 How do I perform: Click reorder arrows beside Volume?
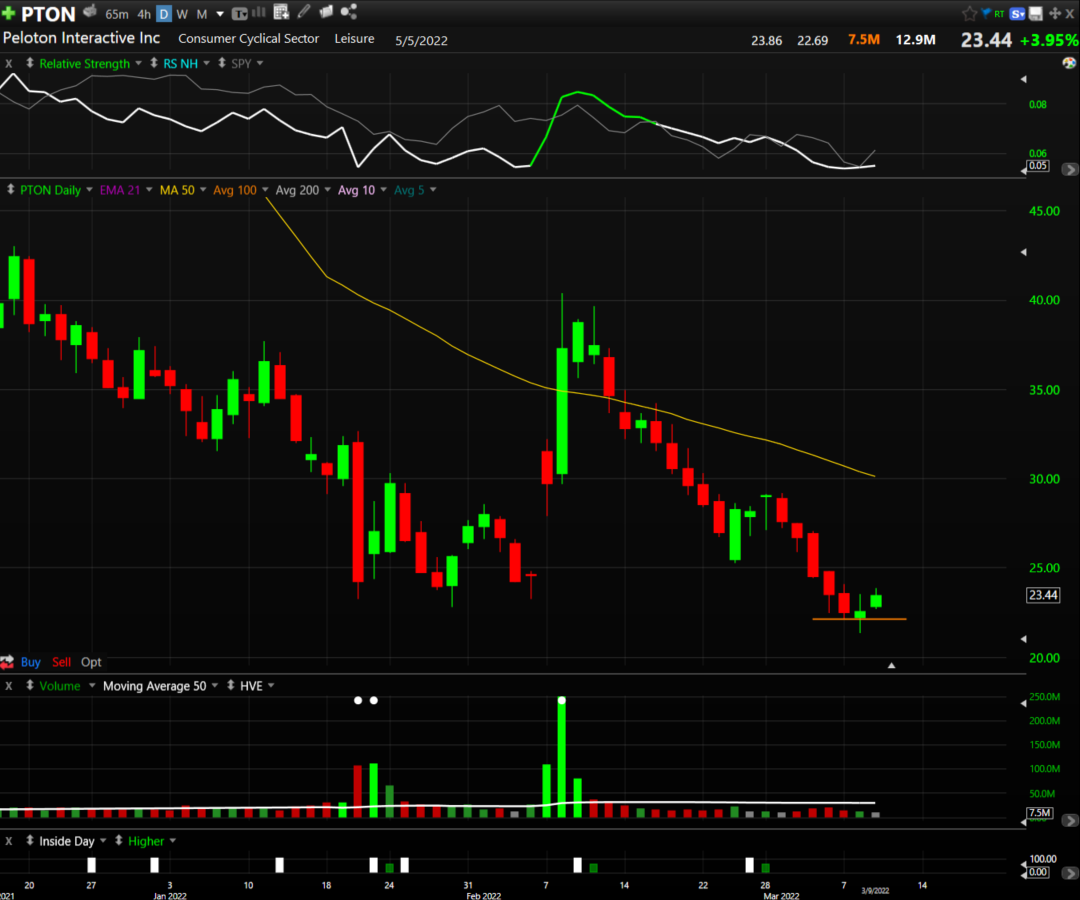tap(30, 685)
